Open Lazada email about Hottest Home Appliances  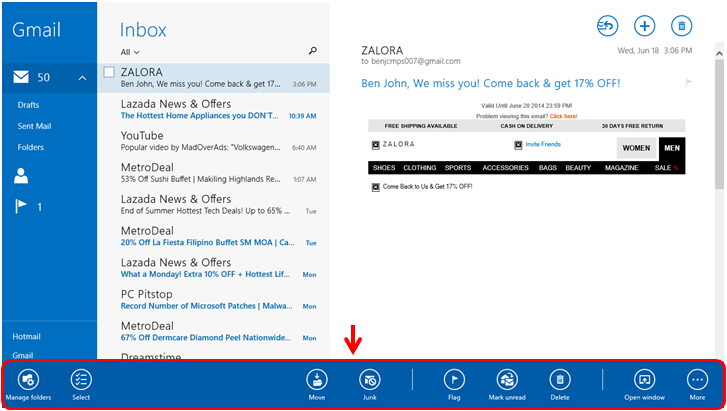(214, 109)
